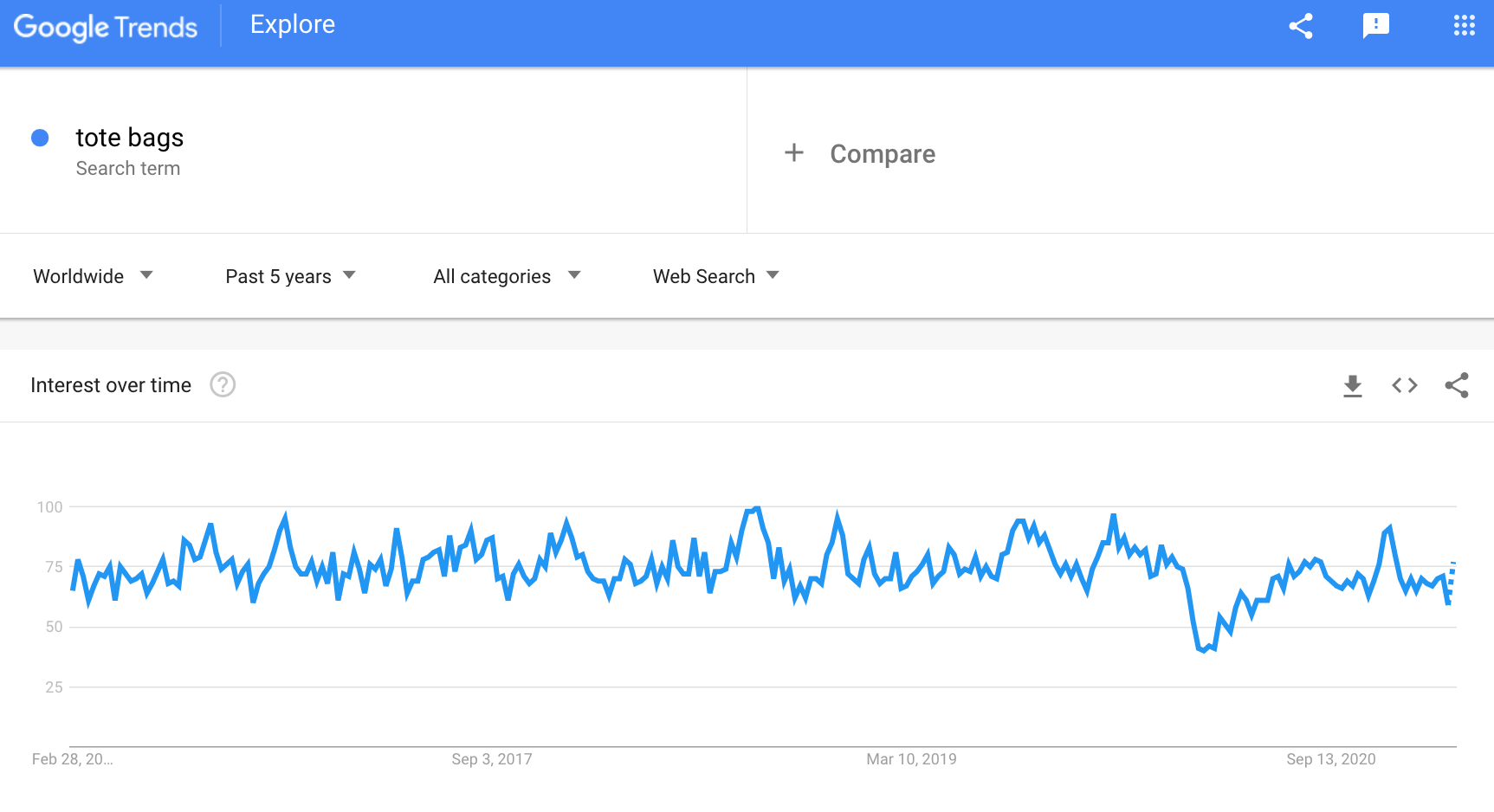The height and width of the screenshot is (812, 1494).
Task: Open embed code for the chart
Action: click(x=1404, y=385)
